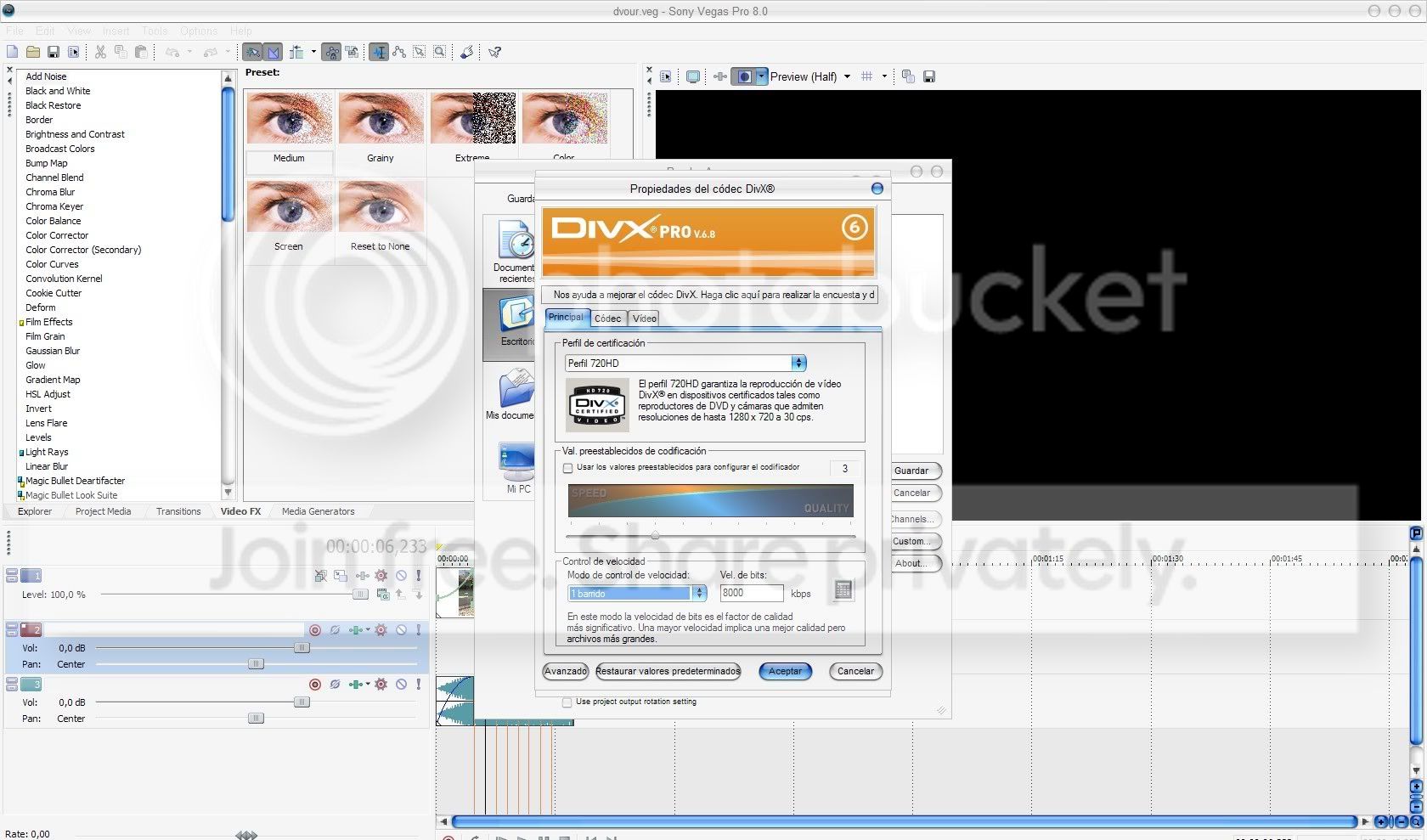This screenshot has height=840, width=1427.
Task: Solo audio track 2 with the exclamation toggle
Action: click(419, 629)
